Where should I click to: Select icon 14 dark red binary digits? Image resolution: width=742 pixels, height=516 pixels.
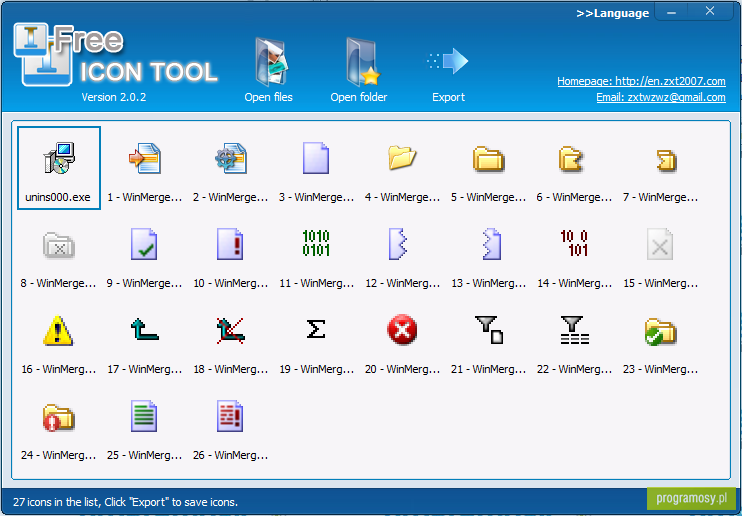tap(574, 243)
